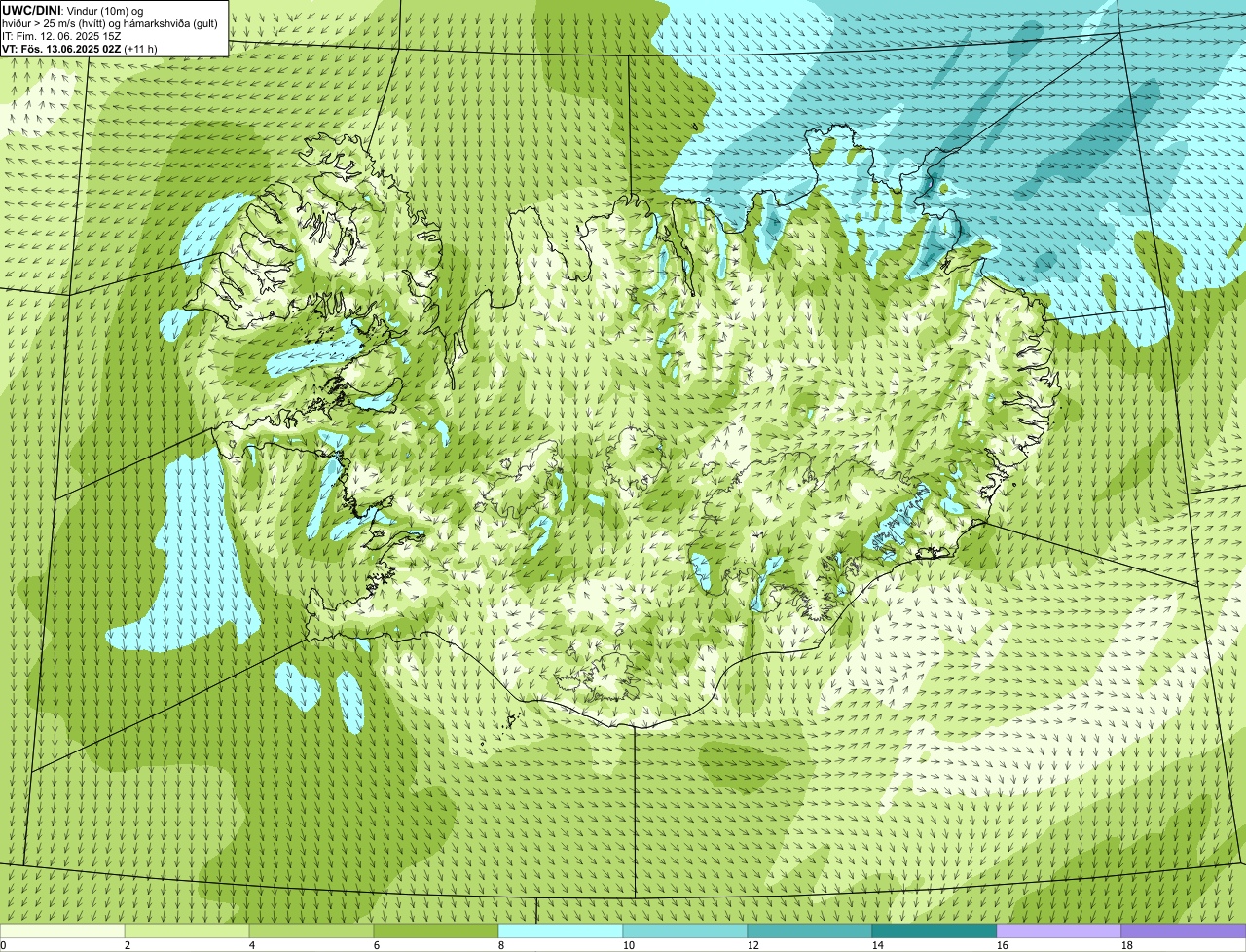Click the '10' label on the legend scale
Viewport: 1246px width, 952px height.
coord(629,945)
